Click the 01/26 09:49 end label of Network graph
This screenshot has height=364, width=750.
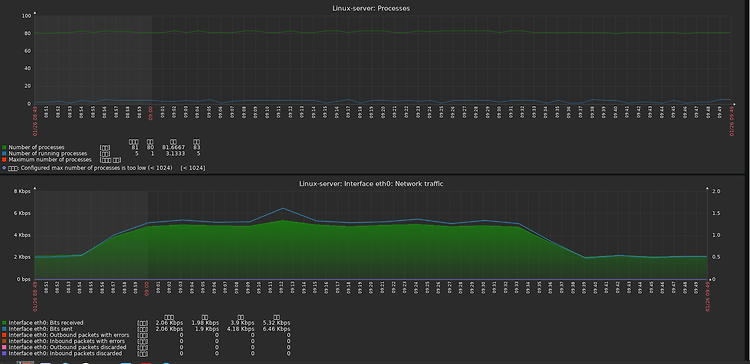[x=707, y=297]
